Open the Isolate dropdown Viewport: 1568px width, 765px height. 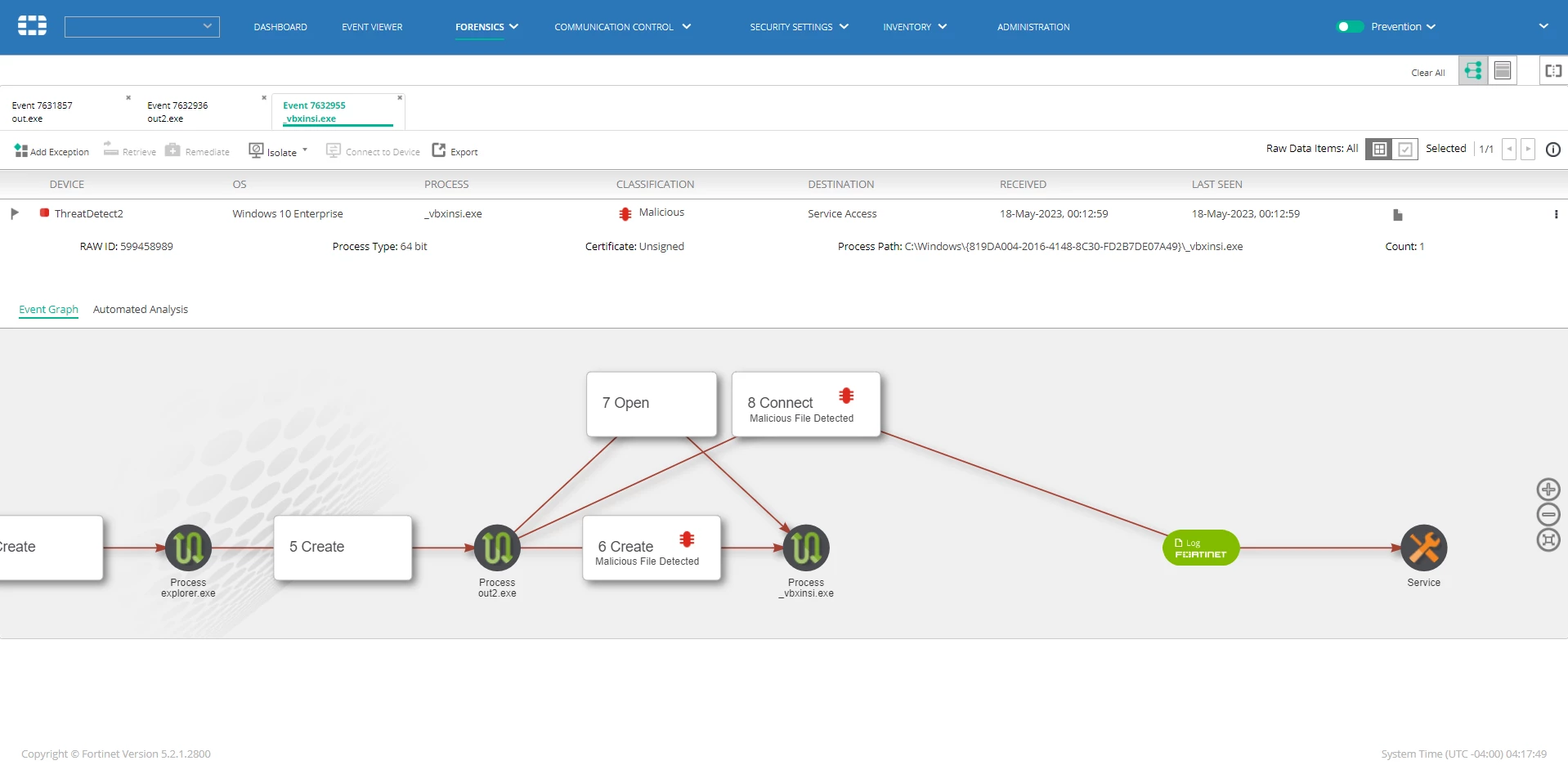click(x=278, y=151)
